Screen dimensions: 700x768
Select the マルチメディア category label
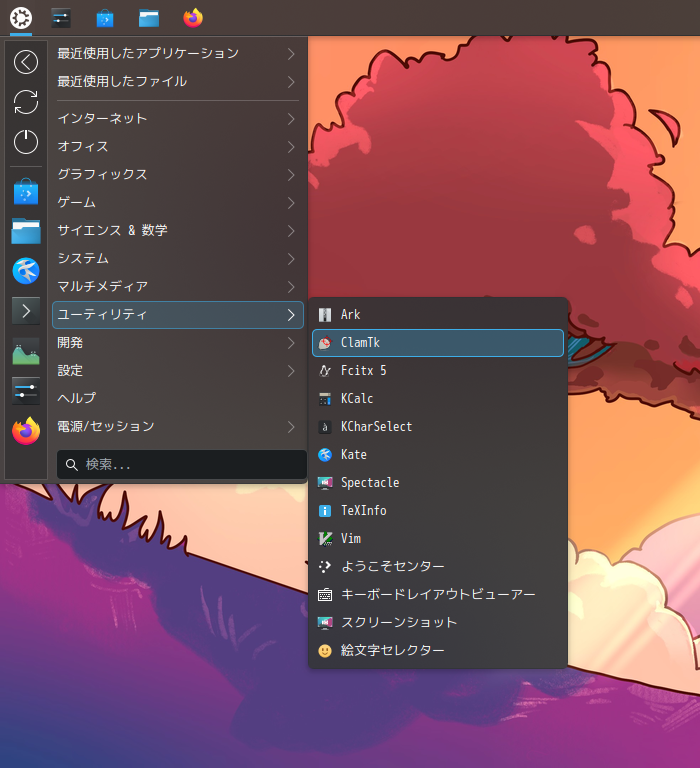[102, 286]
